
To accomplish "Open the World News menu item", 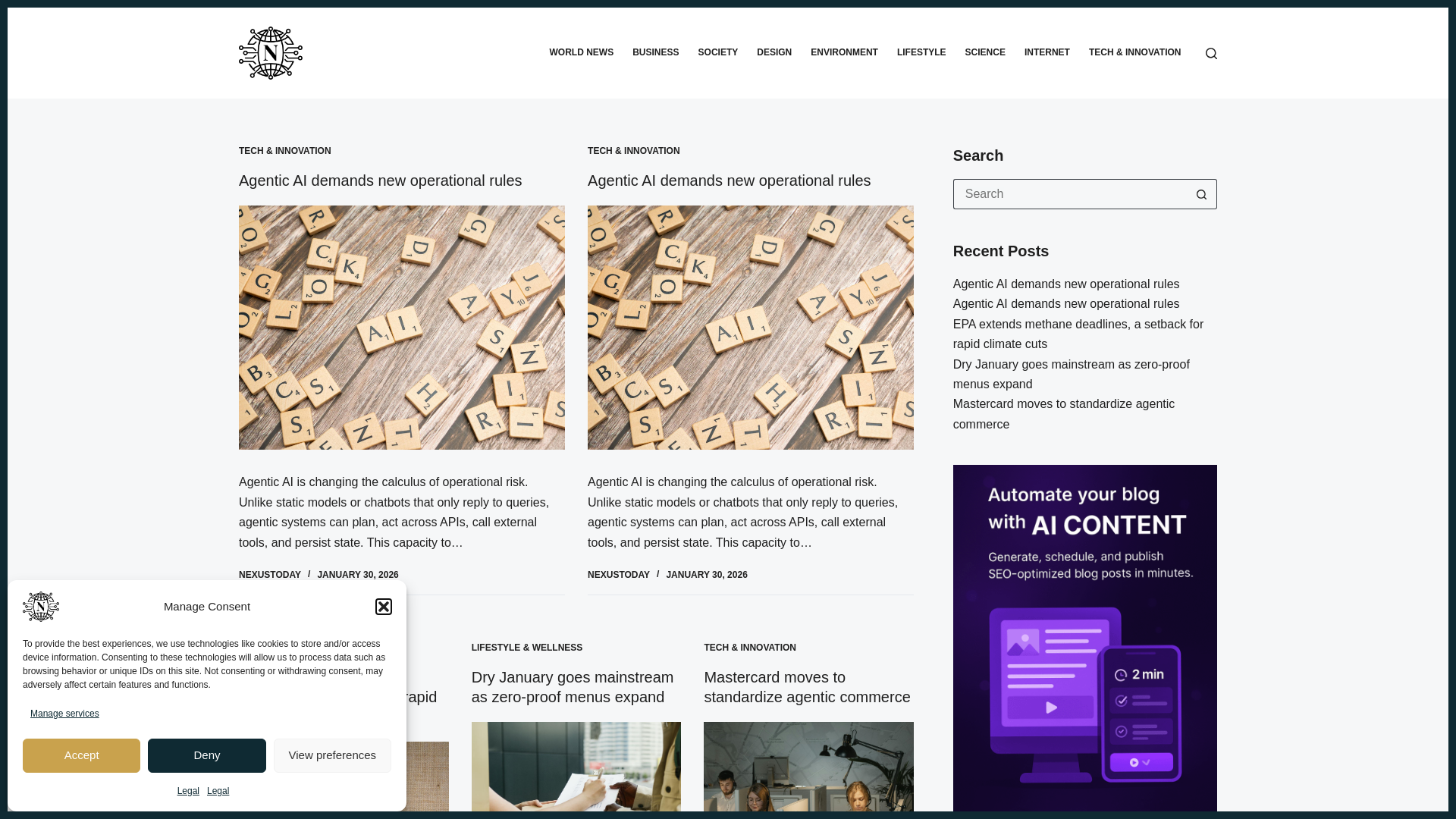I will pyautogui.click(x=581, y=52).
